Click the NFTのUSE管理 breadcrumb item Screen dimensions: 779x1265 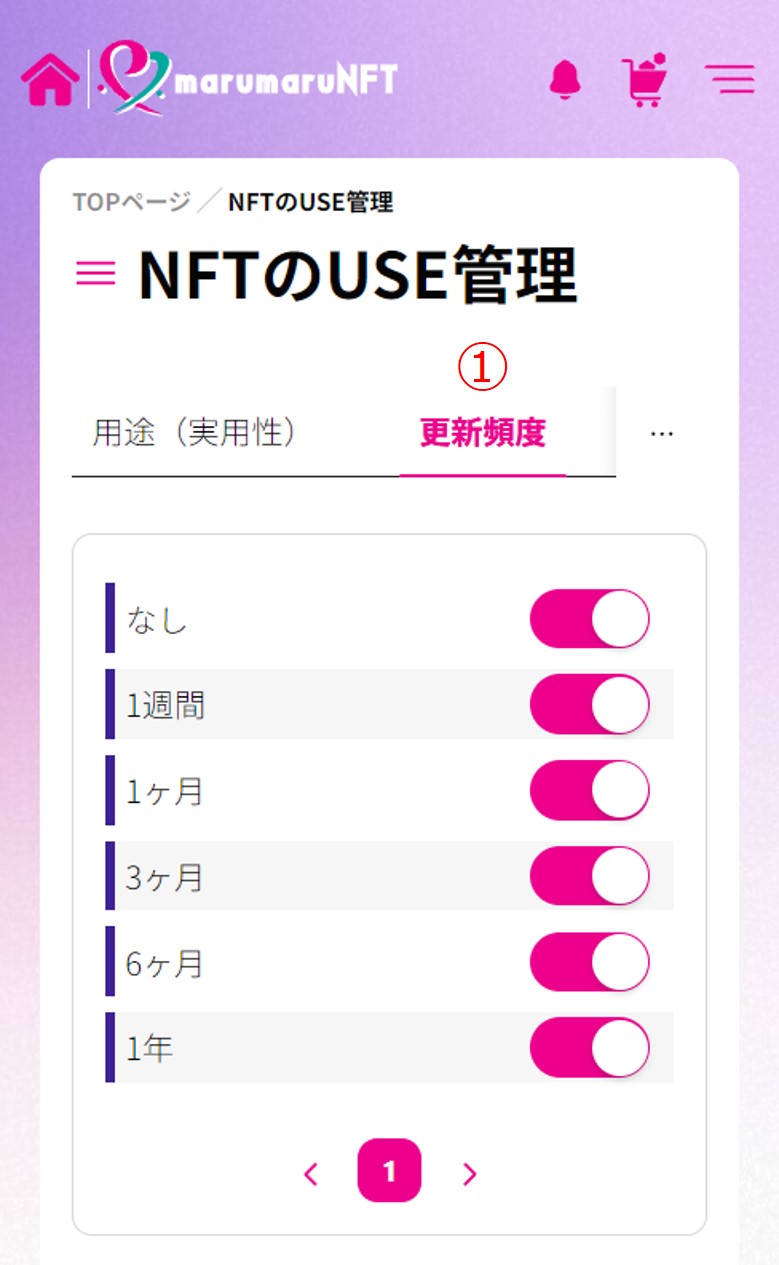click(x=311, y=202)
